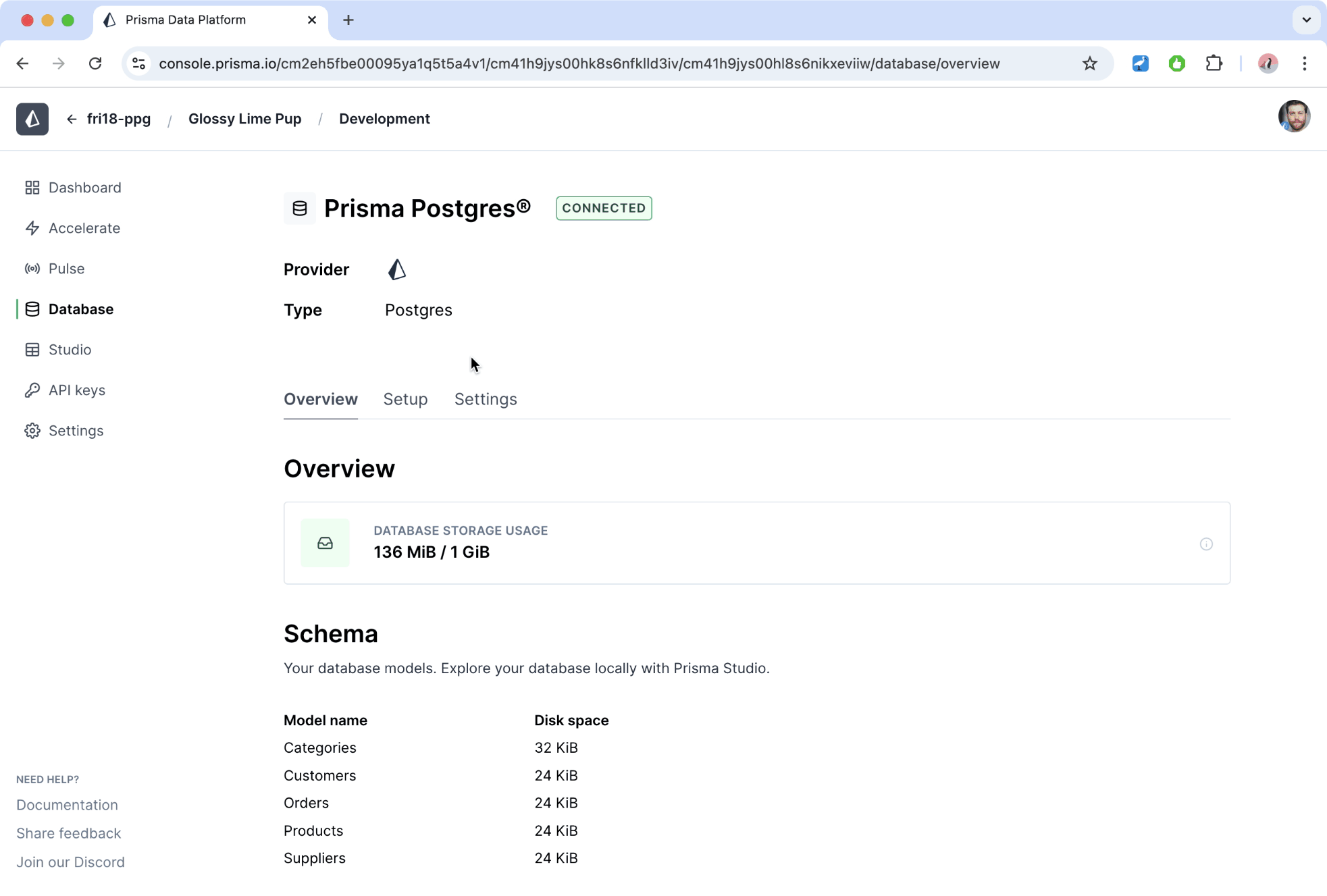Open the database Settings tab

(x=485, y=399)
